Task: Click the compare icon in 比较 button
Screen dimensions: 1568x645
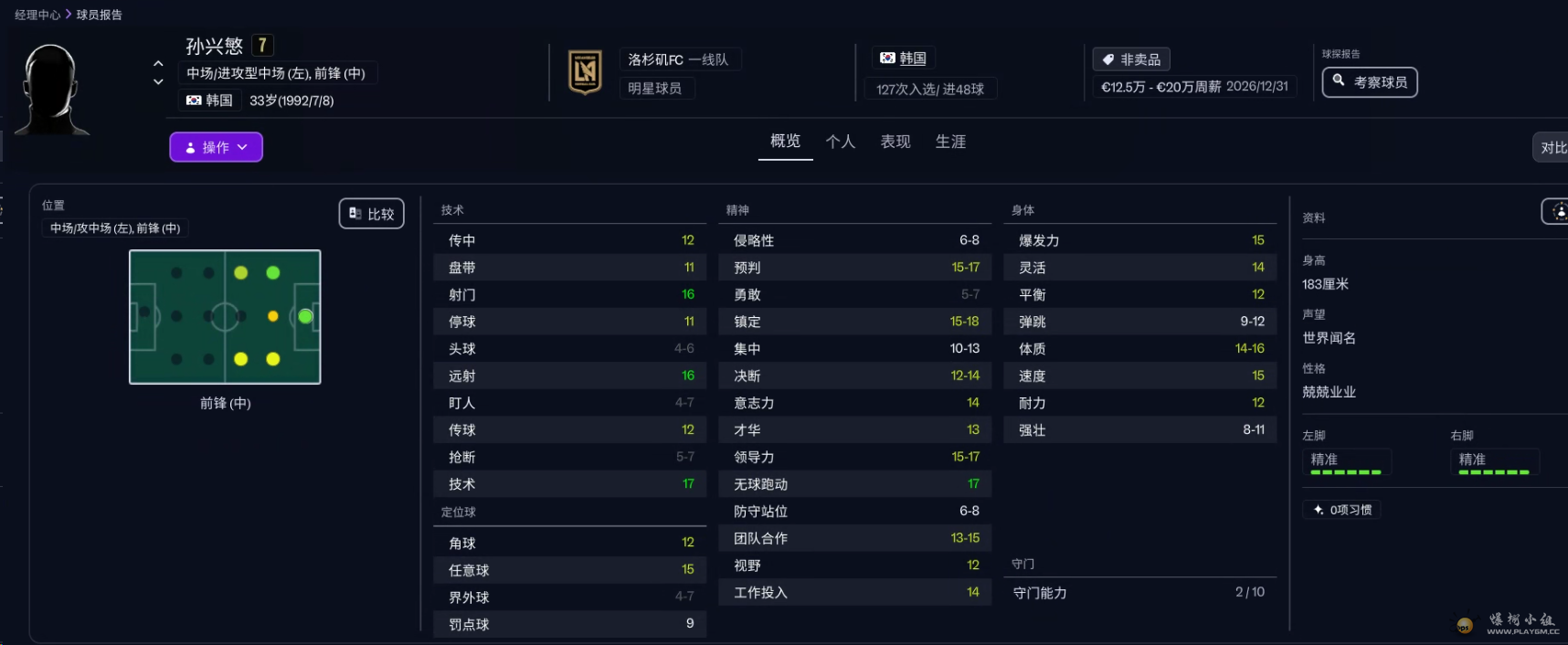Action: [355, 214]
